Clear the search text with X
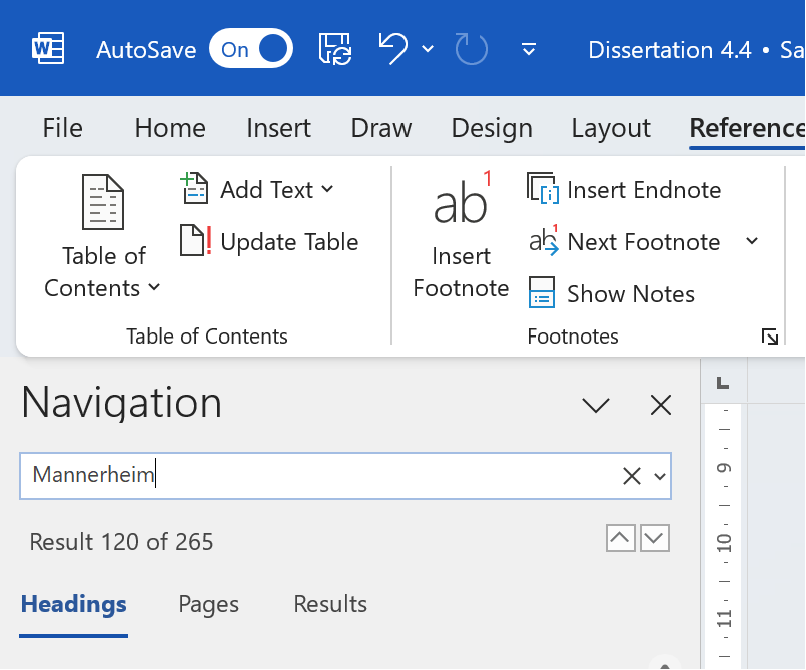The image size is (806, 670). 631,476
